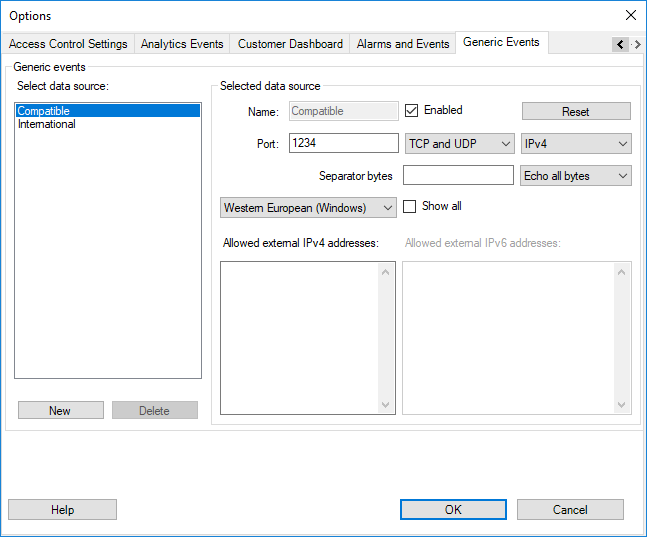Open Help for this dialog
The image size is (647, 537).
[x=62, y=510]
